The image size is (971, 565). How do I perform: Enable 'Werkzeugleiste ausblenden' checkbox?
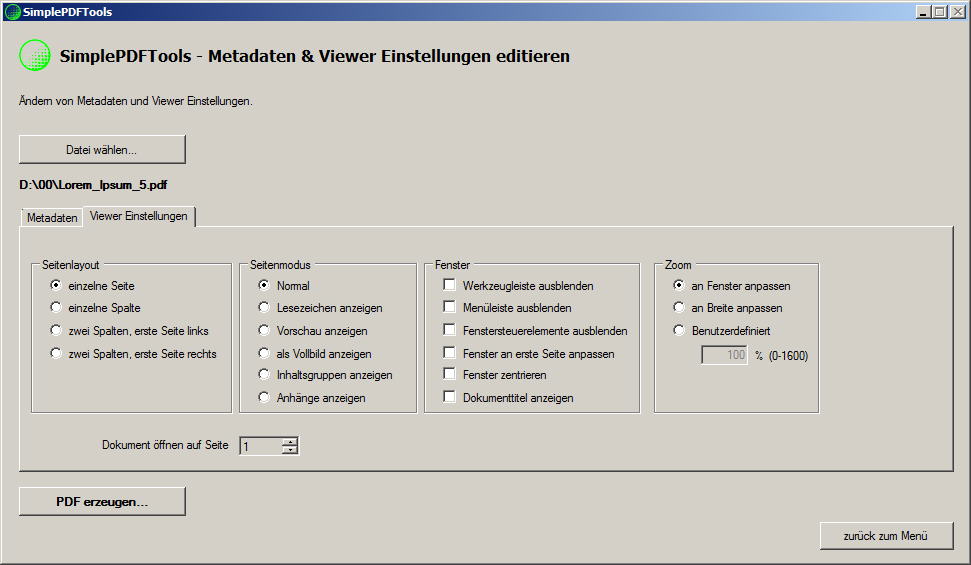point(450,284)
